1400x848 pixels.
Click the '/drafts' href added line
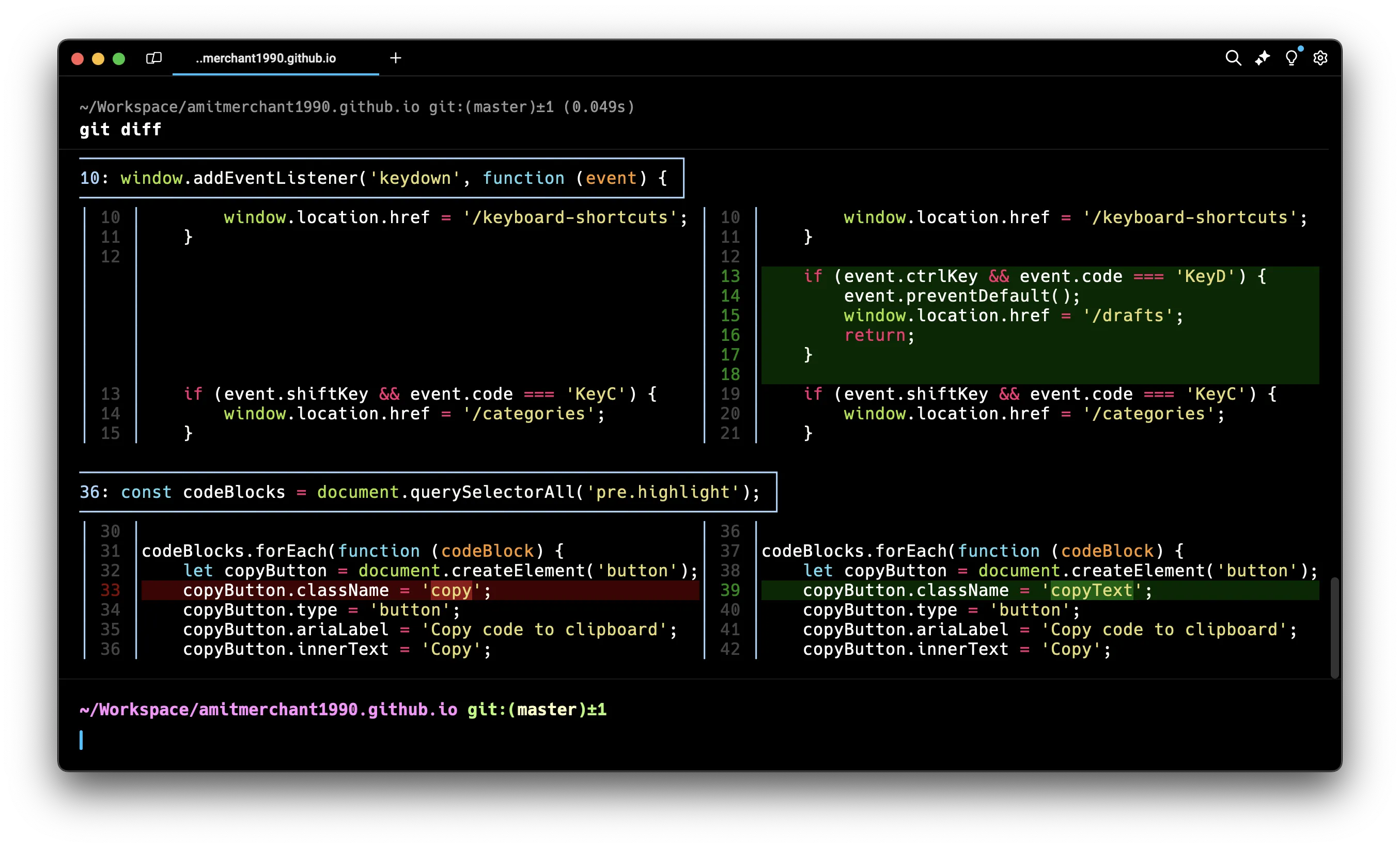click(x=1013, y=316)
